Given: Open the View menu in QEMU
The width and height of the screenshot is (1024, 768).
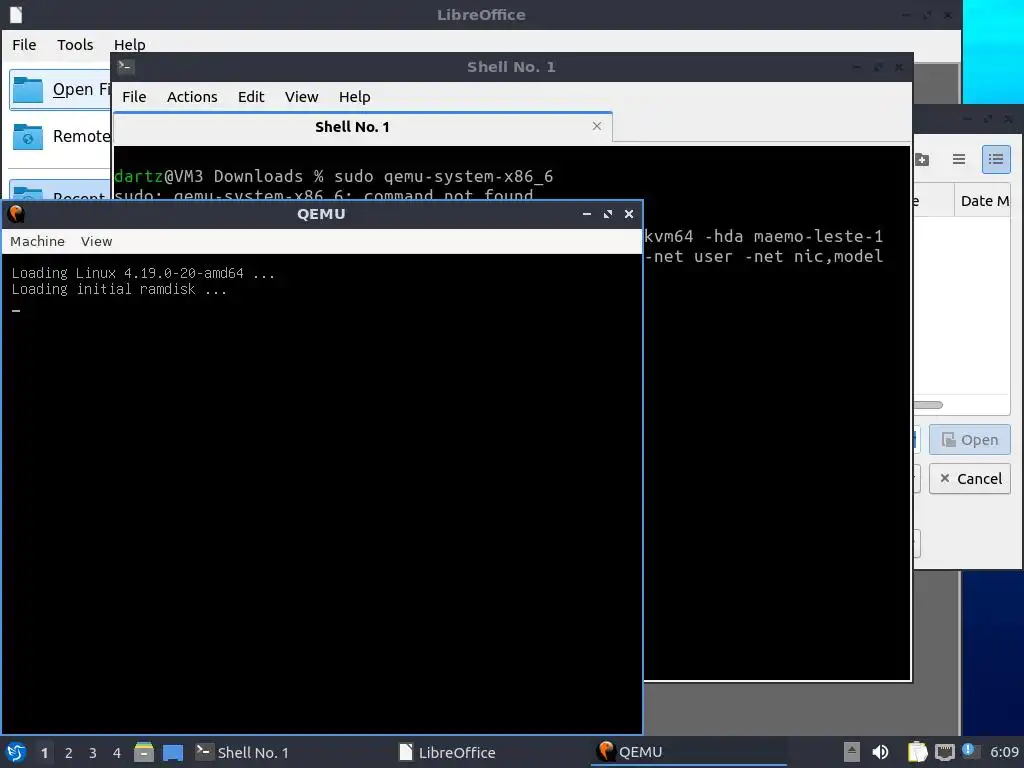Looking at the screenshot, I should [x=97, y=242].
